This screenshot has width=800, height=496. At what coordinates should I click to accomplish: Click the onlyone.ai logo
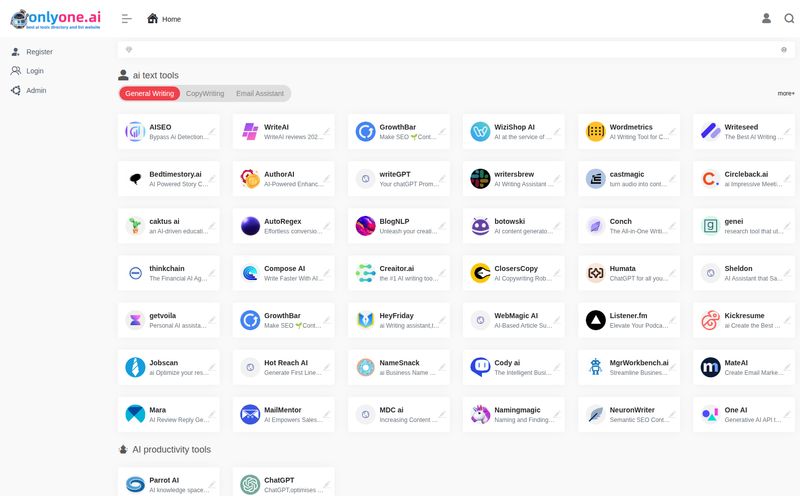point(56,19)
